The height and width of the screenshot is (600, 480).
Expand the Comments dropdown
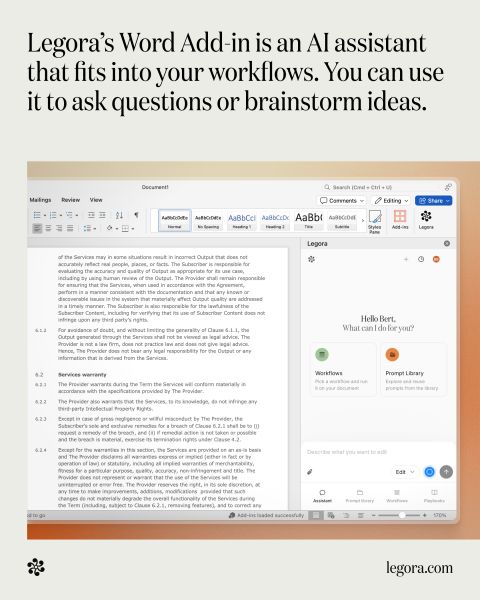click(341, 201)
